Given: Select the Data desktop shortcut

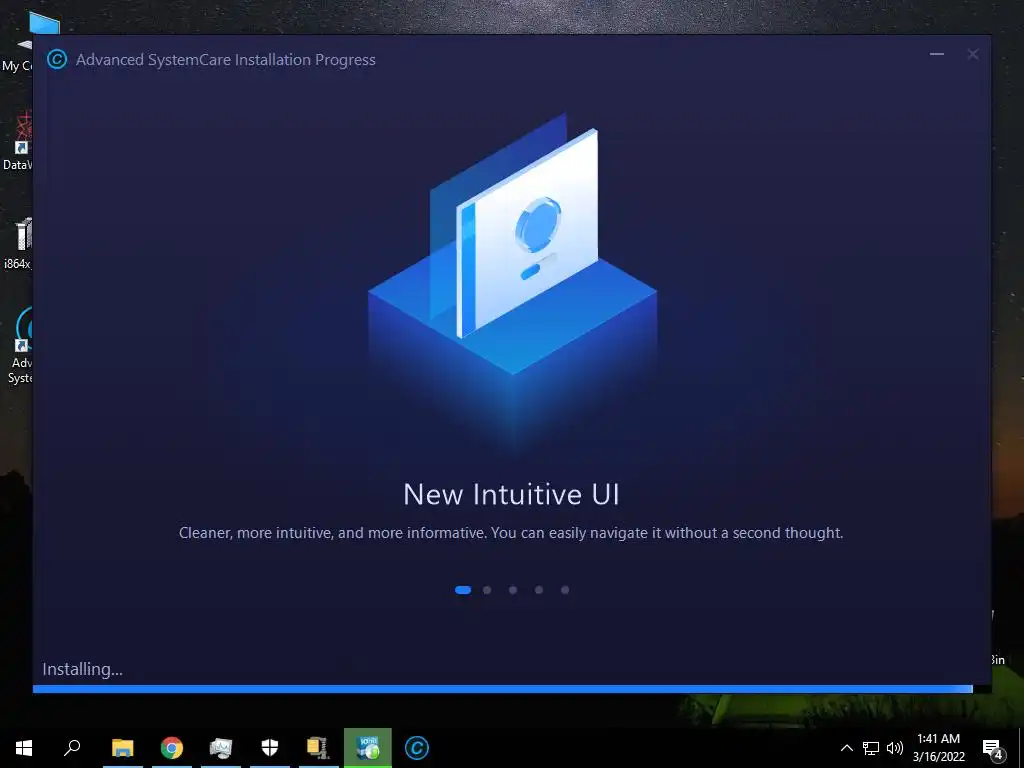Looking at the screenshot, I should tap(16, 140).
